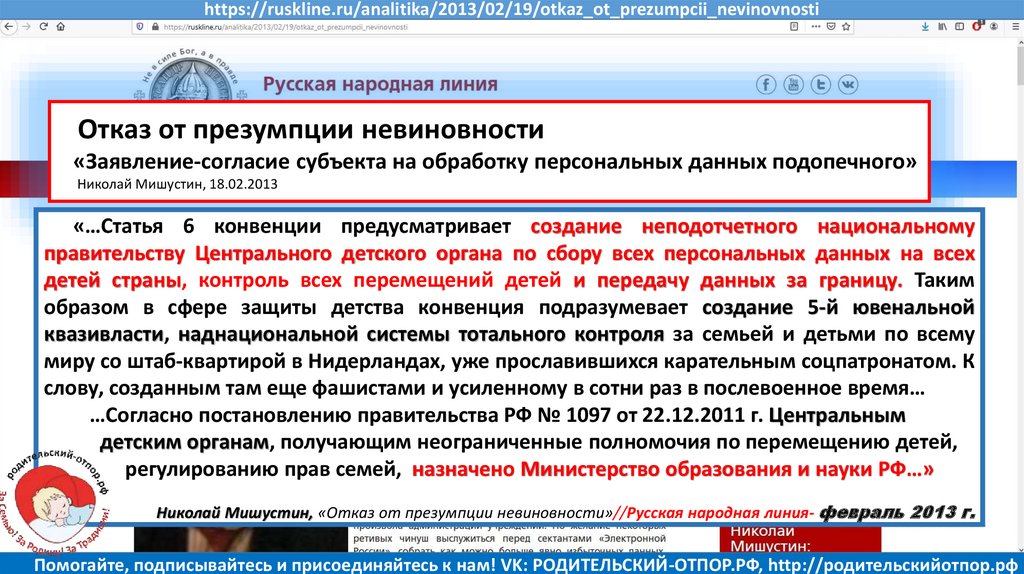Click the Русская народная линия site title
The image size is (1024, 574).
pos(380,84)
